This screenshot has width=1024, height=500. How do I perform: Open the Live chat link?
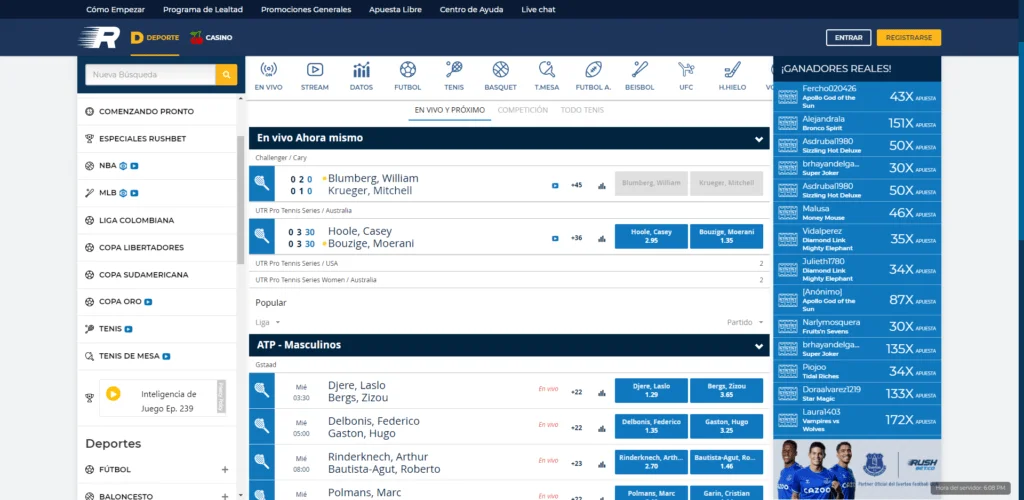[538, 9]
